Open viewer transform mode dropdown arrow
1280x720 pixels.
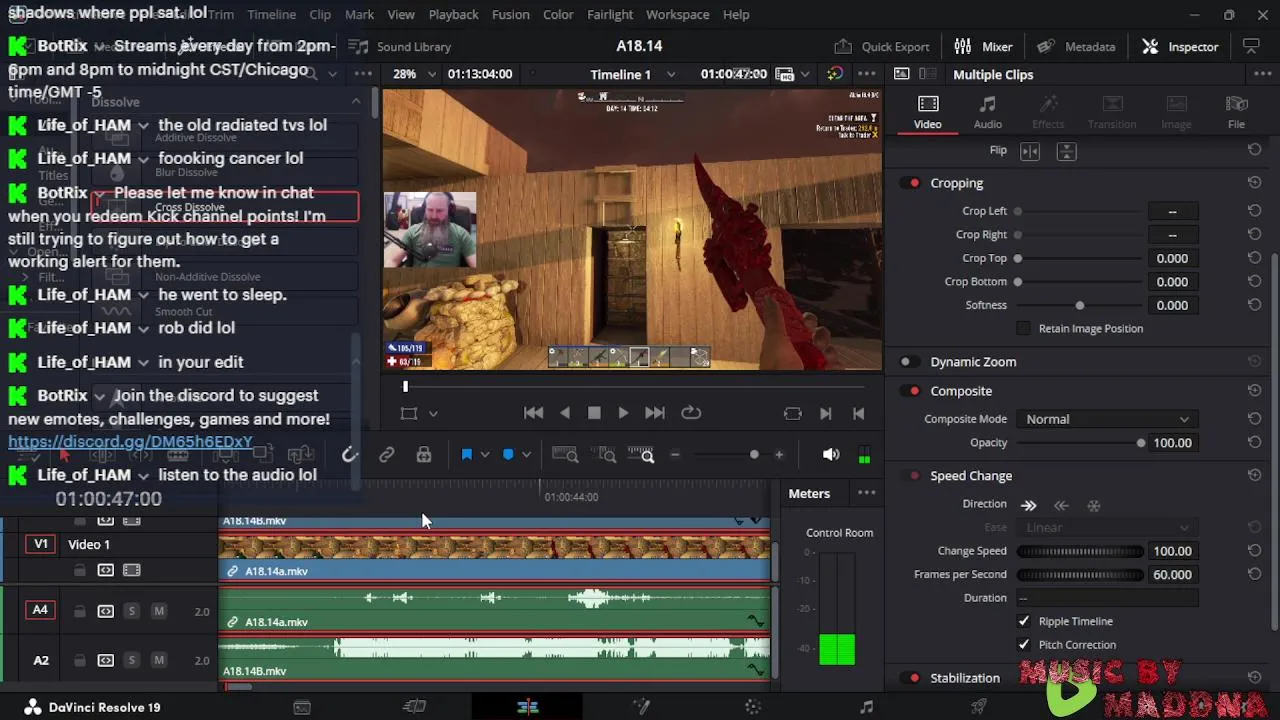click(433, 413)
